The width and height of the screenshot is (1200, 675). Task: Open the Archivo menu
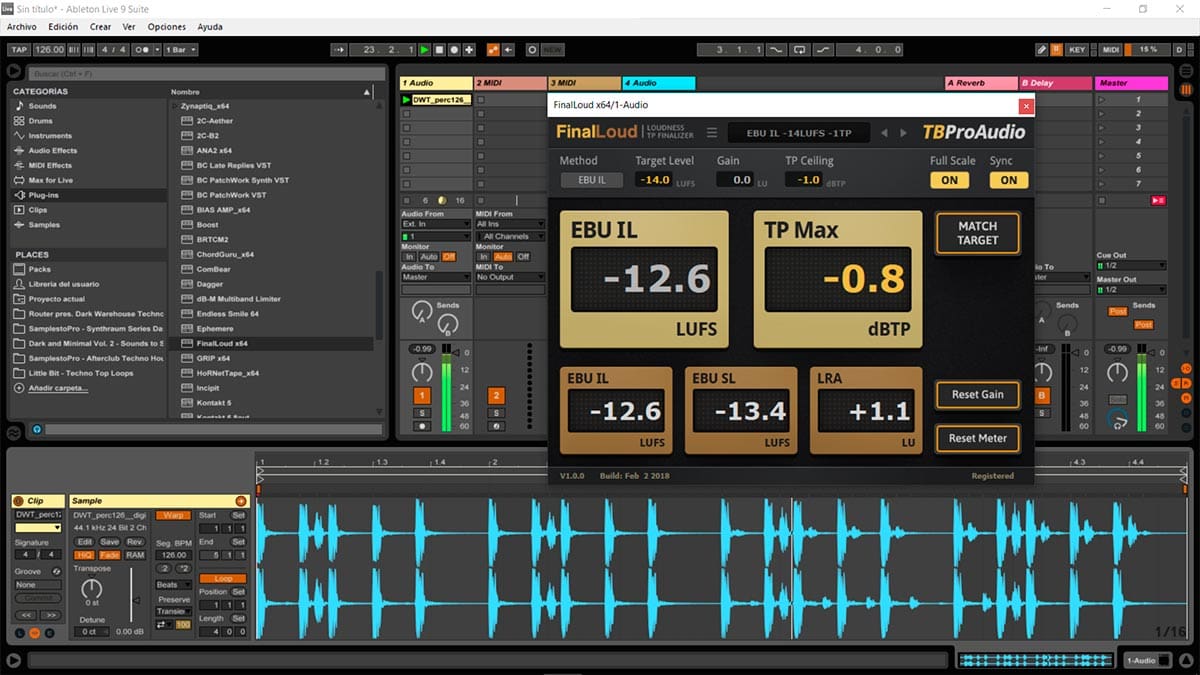pos(21,27)
